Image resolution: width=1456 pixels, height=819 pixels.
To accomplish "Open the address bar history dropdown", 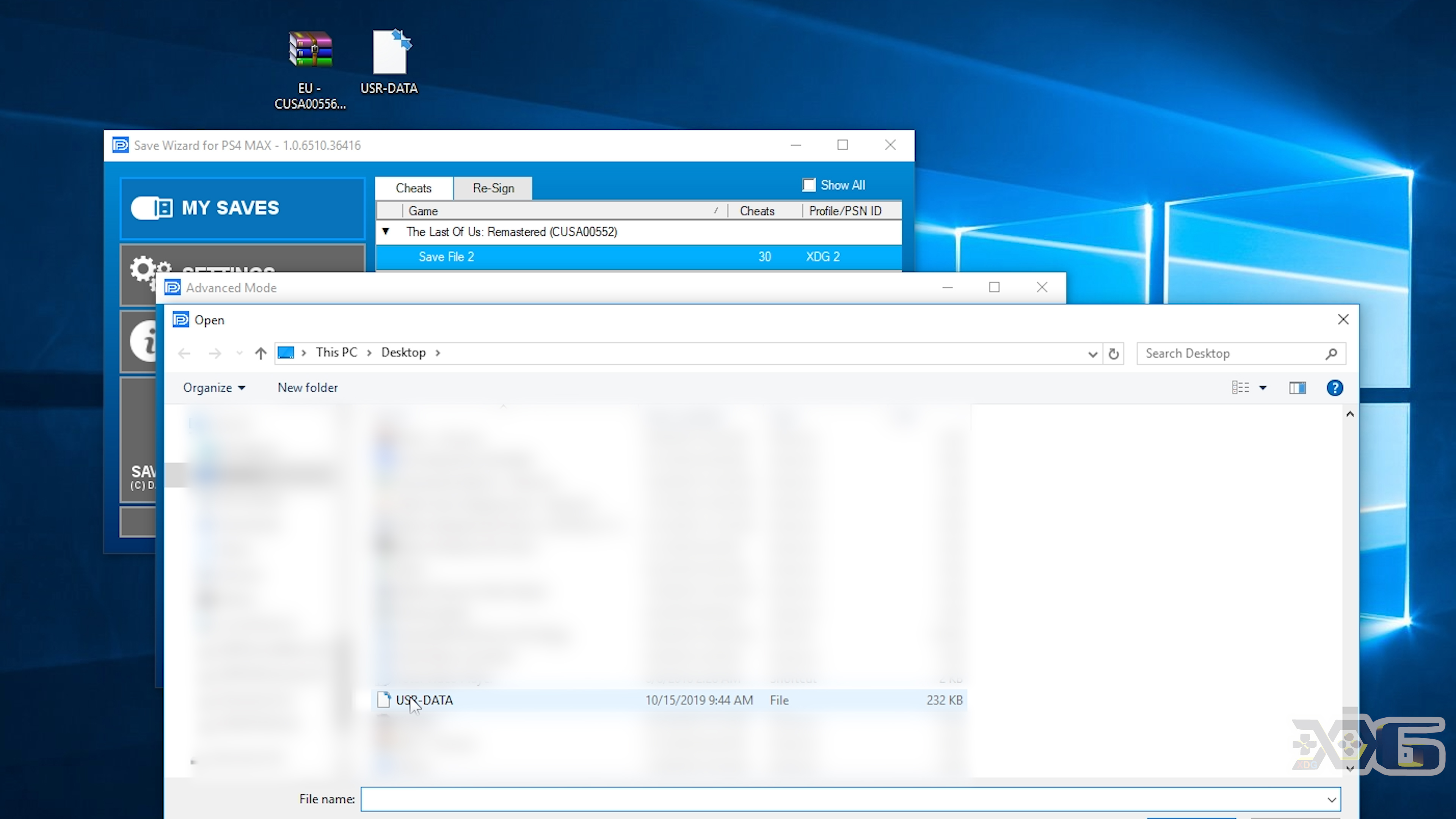I will pyautogui.click(x=1092, y=354).
